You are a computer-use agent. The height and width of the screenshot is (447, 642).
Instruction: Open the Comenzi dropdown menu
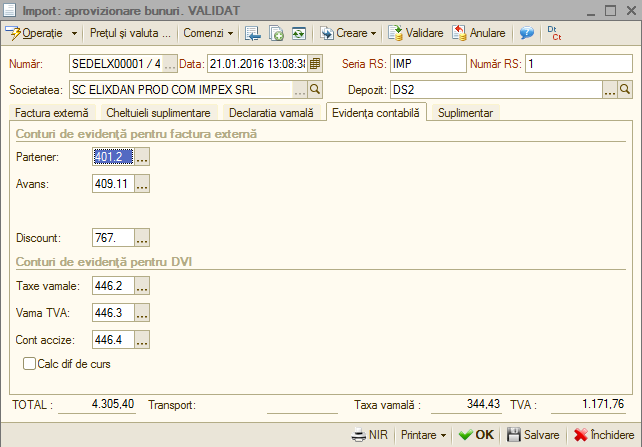point(208,33)
